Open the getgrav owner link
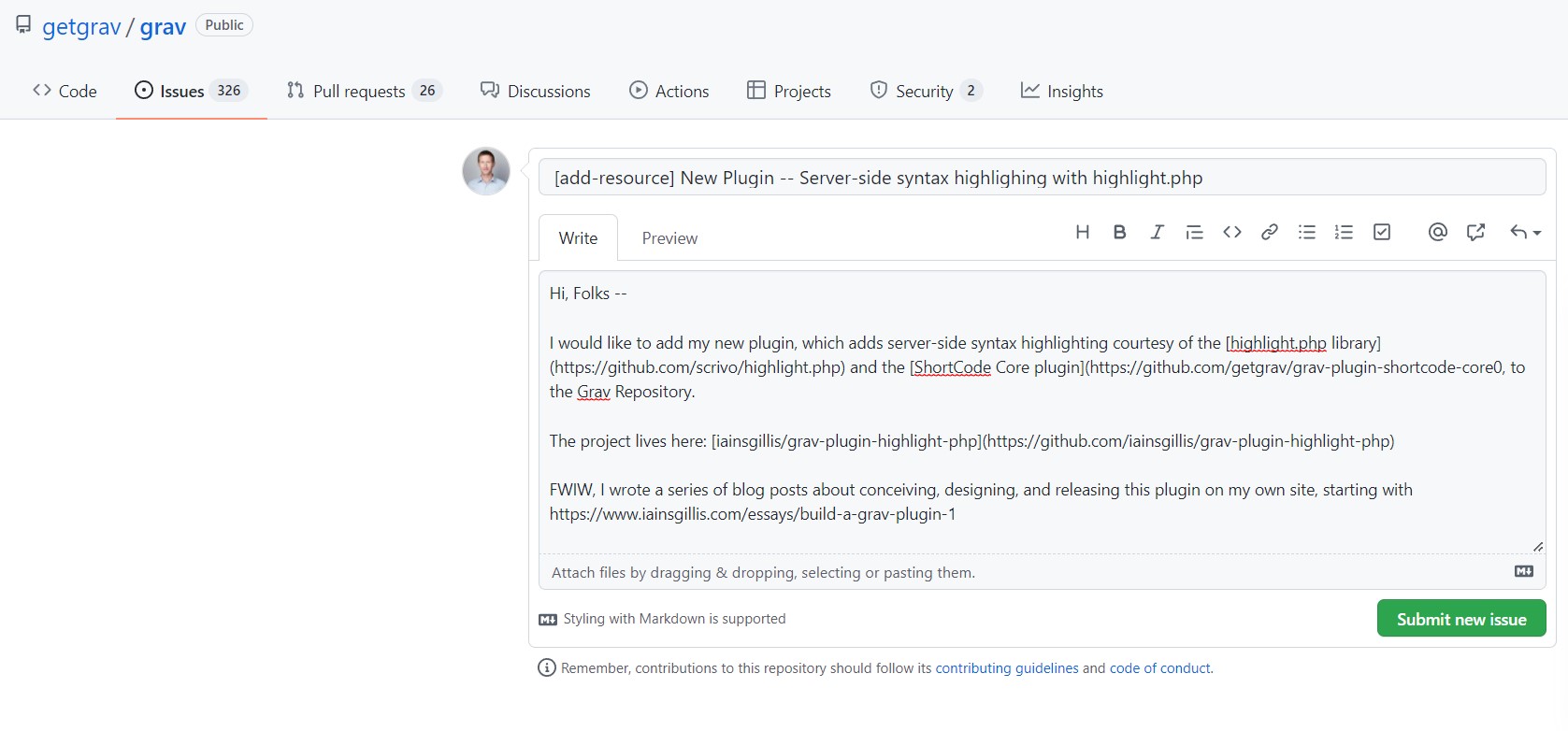 coord(81,27)
